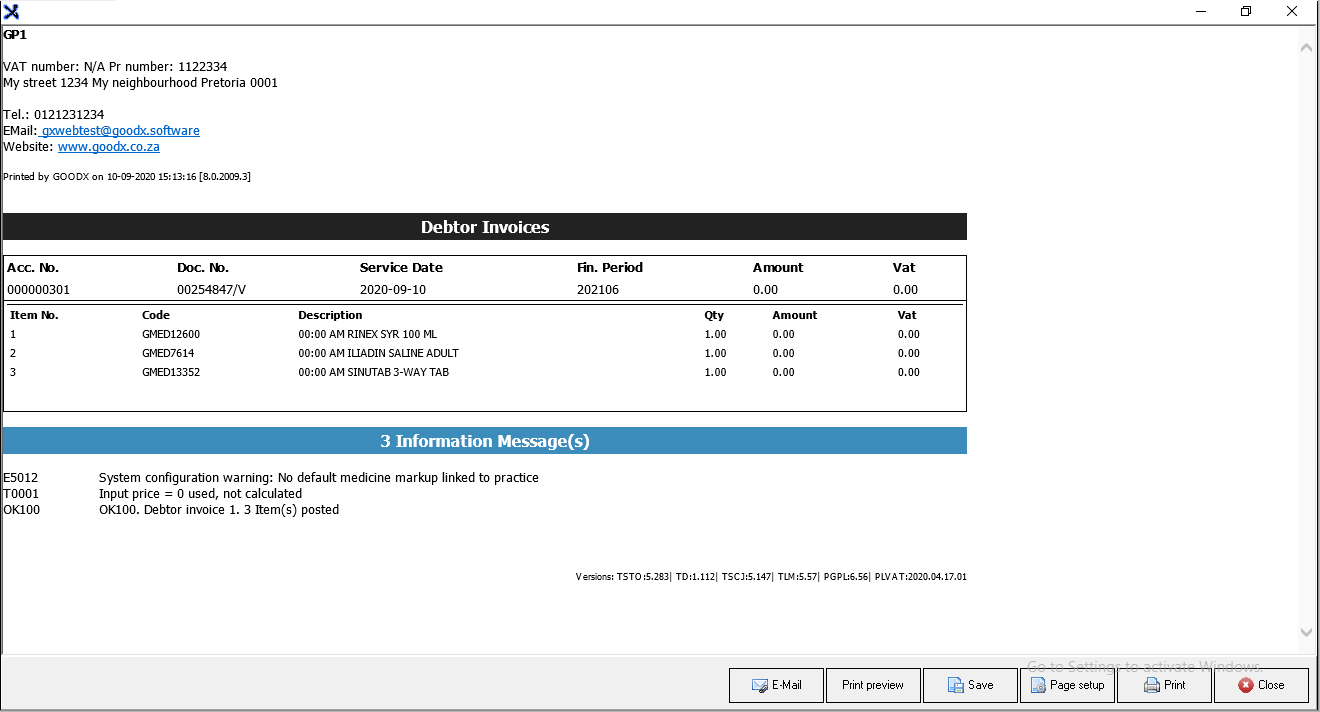Click document number 00254847/V
This screenshot has height=712, width=1320.
(x=211, y=290)
